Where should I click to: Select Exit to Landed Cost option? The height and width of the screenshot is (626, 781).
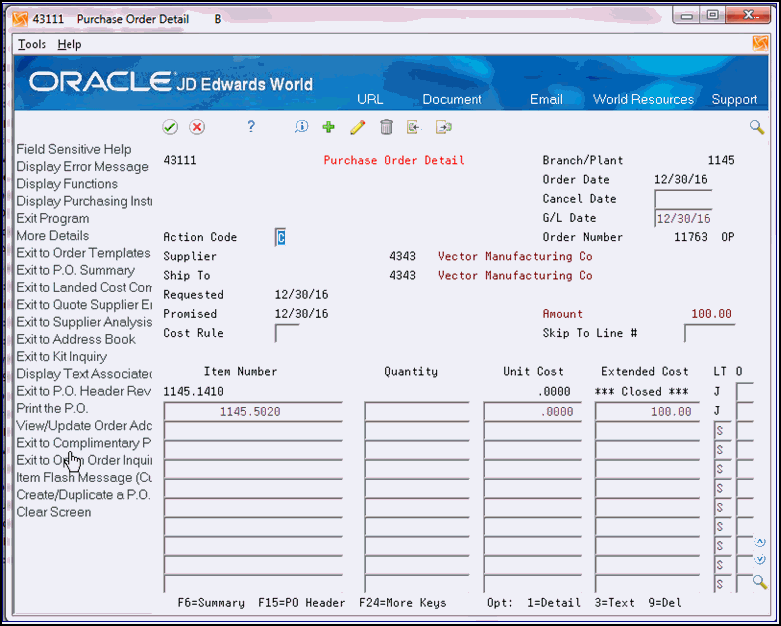(x=84, y=287)
